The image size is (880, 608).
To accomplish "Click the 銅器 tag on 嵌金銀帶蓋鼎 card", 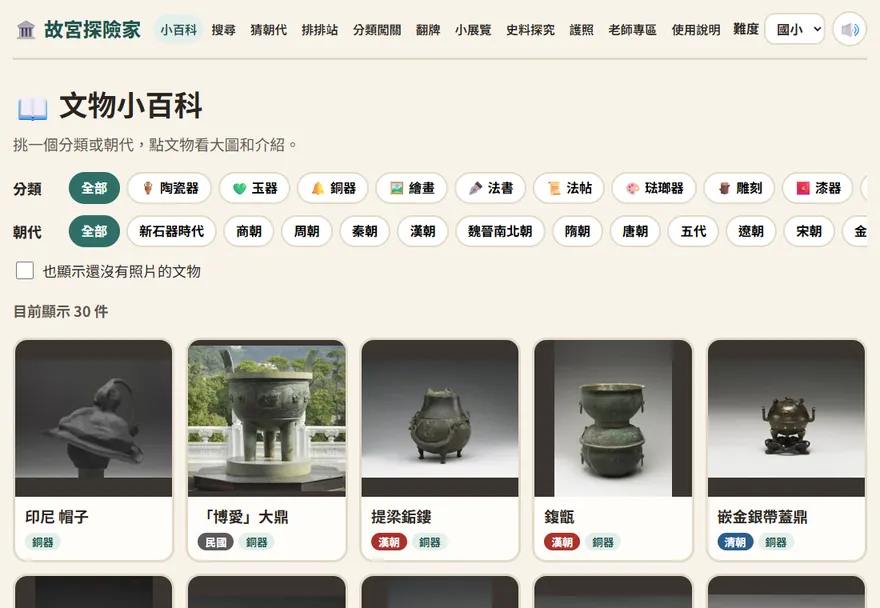I will tap(776, 542).
